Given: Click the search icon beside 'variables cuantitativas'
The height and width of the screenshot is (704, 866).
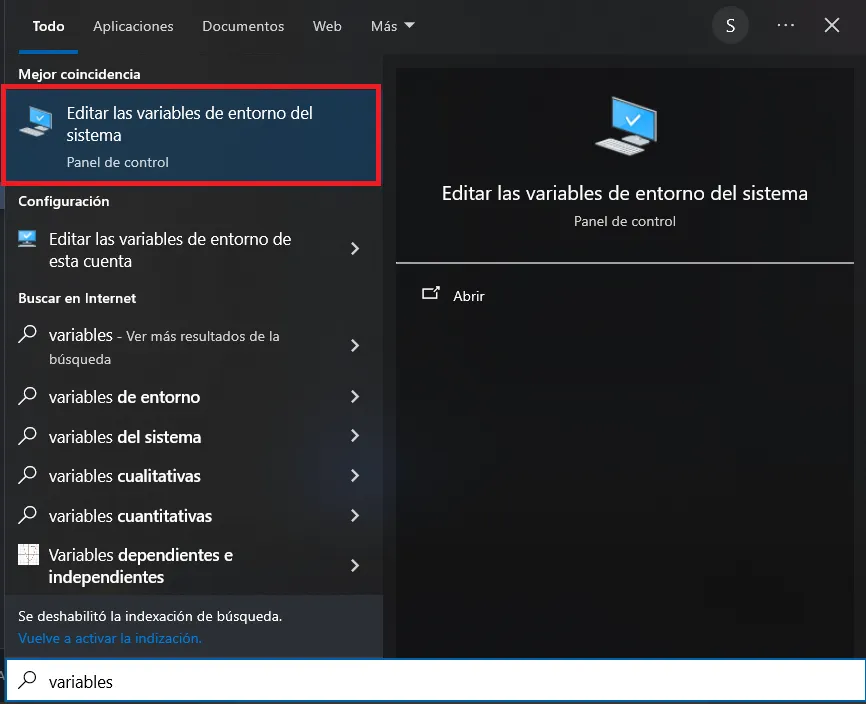Looking at the screenshot, I should point(30,516).
